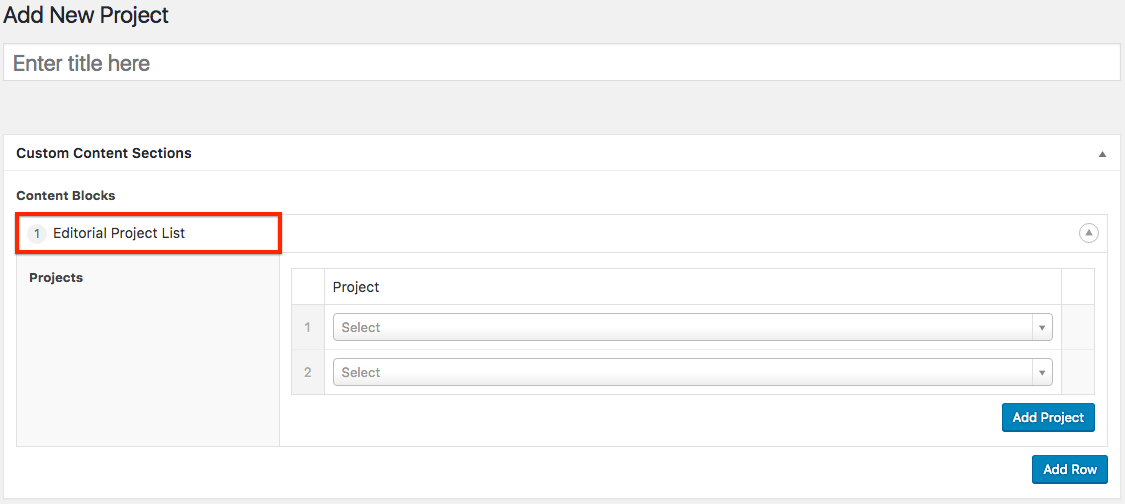Click the arrow of the first Select box

1042,327
